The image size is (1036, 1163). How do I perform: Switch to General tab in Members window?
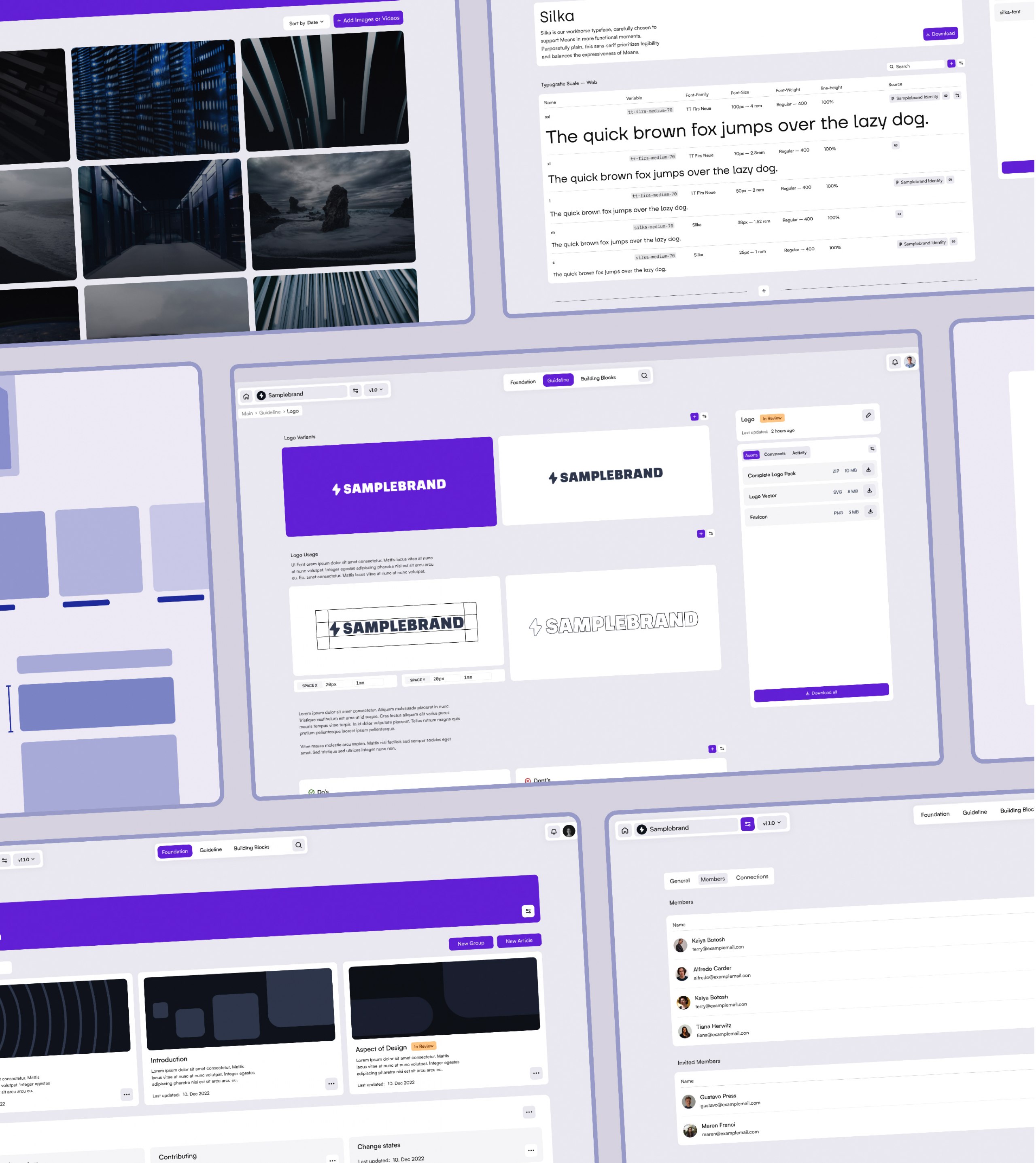pyautogui.click(x=679, y=881)
